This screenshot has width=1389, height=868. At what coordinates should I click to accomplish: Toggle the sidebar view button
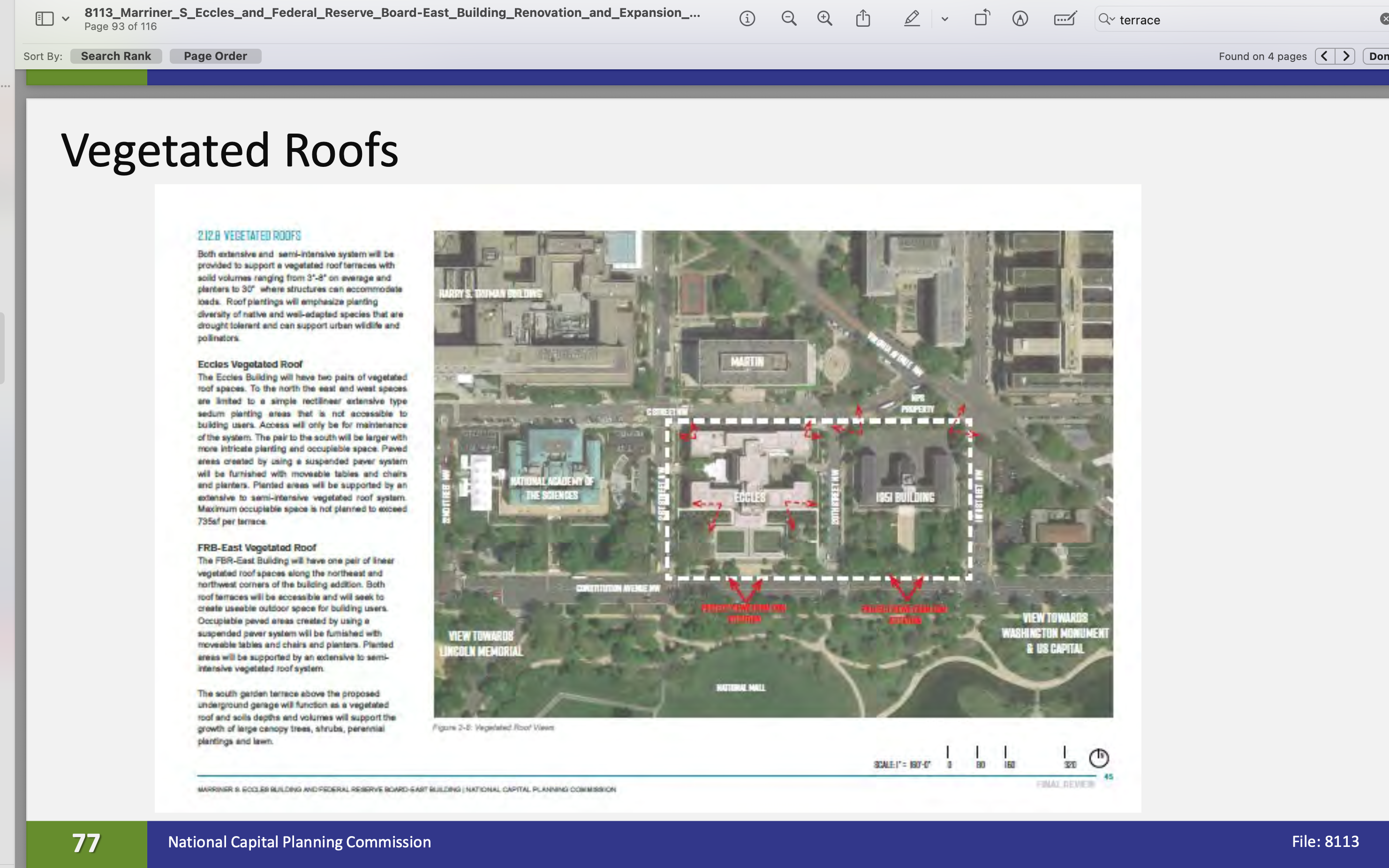click(x=44, y=19)
